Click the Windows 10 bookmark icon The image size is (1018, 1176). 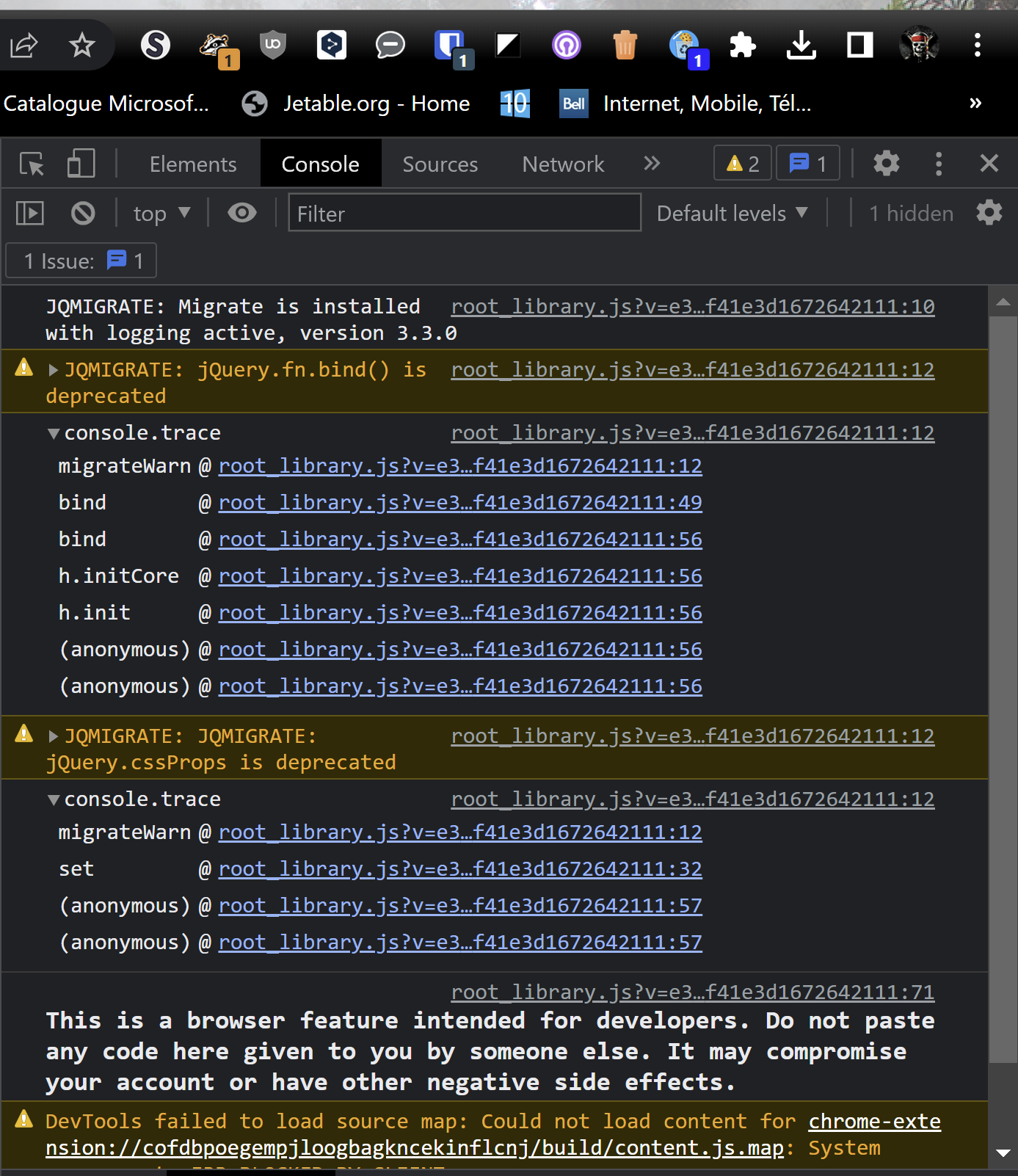[x=515, y=104]
